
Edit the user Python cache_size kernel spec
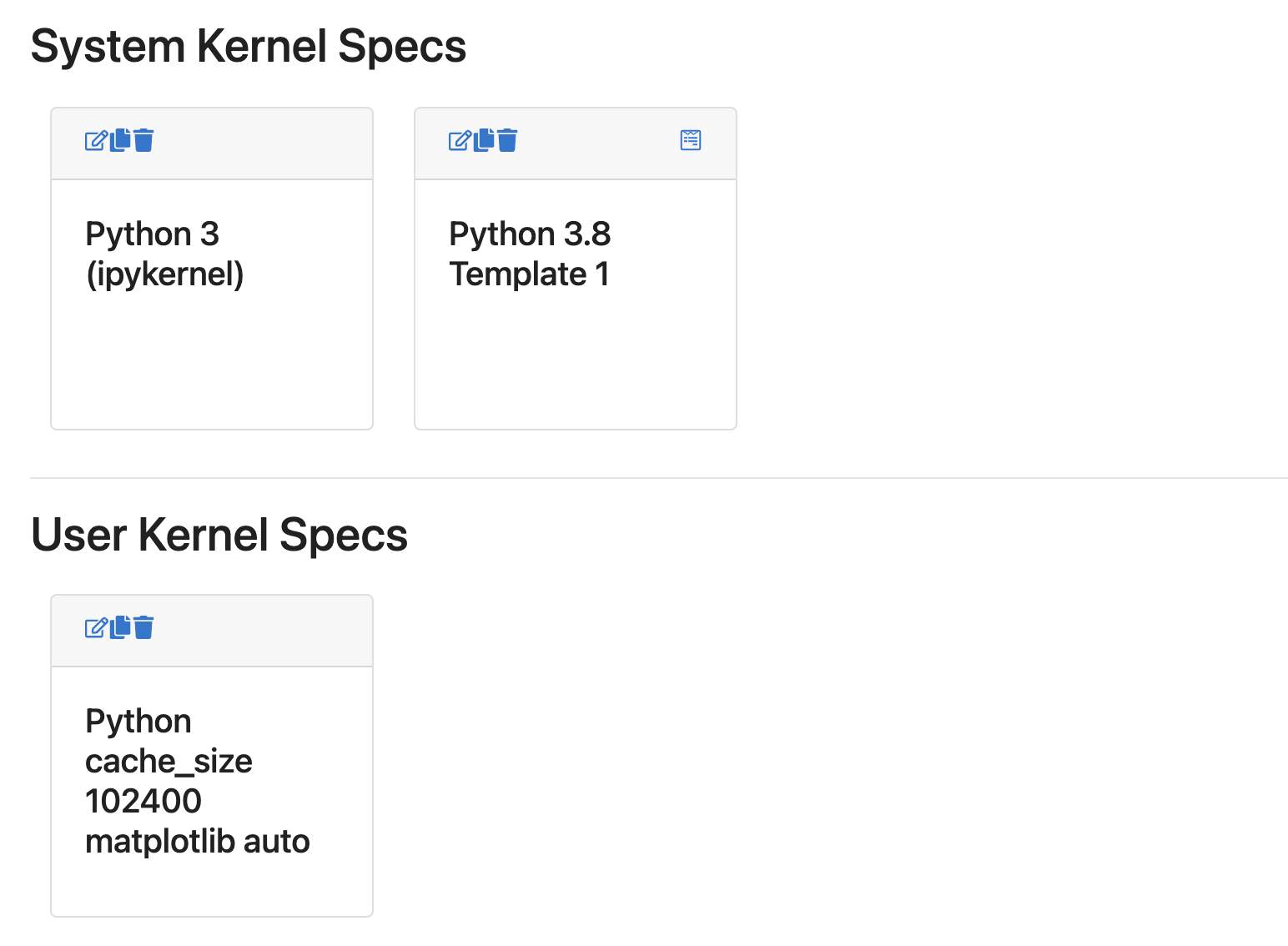click(x=96, y=627)
